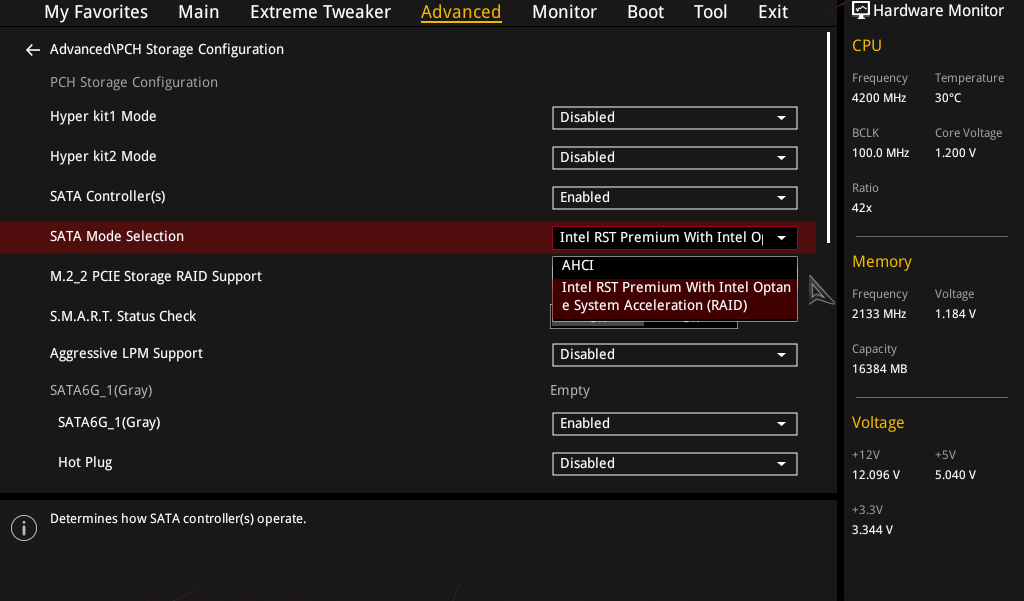Open the Extreme Tweaker tab
Viewport: 1024px width, 601px height.
(x=320, y=12)
